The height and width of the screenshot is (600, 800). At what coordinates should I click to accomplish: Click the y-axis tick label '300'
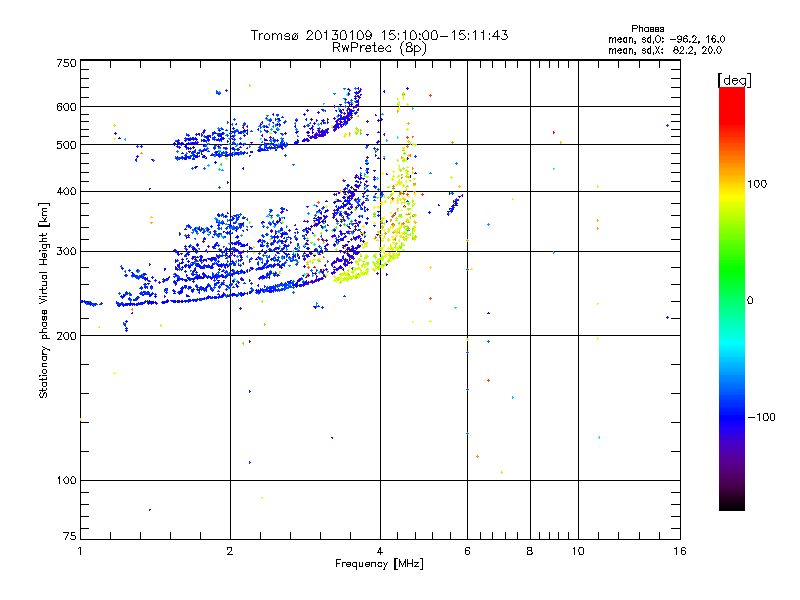(66, 251)
